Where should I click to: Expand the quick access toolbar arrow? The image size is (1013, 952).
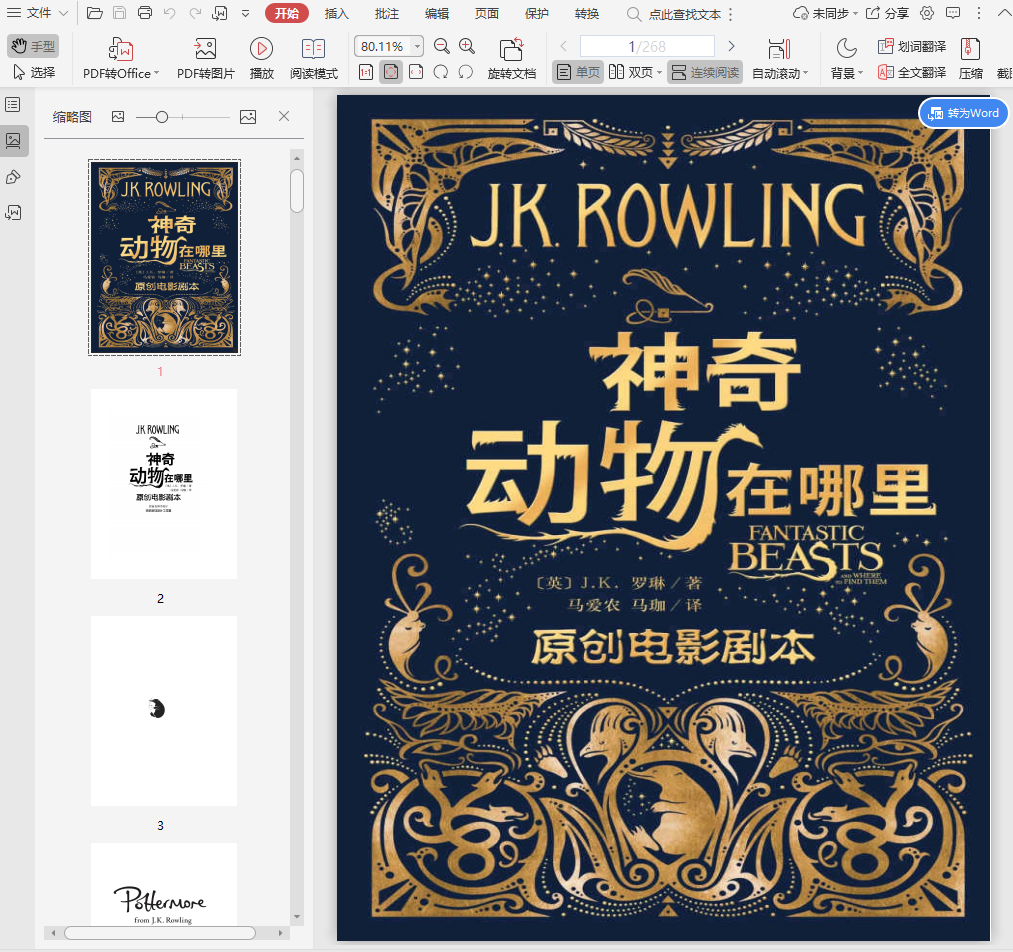245,13
